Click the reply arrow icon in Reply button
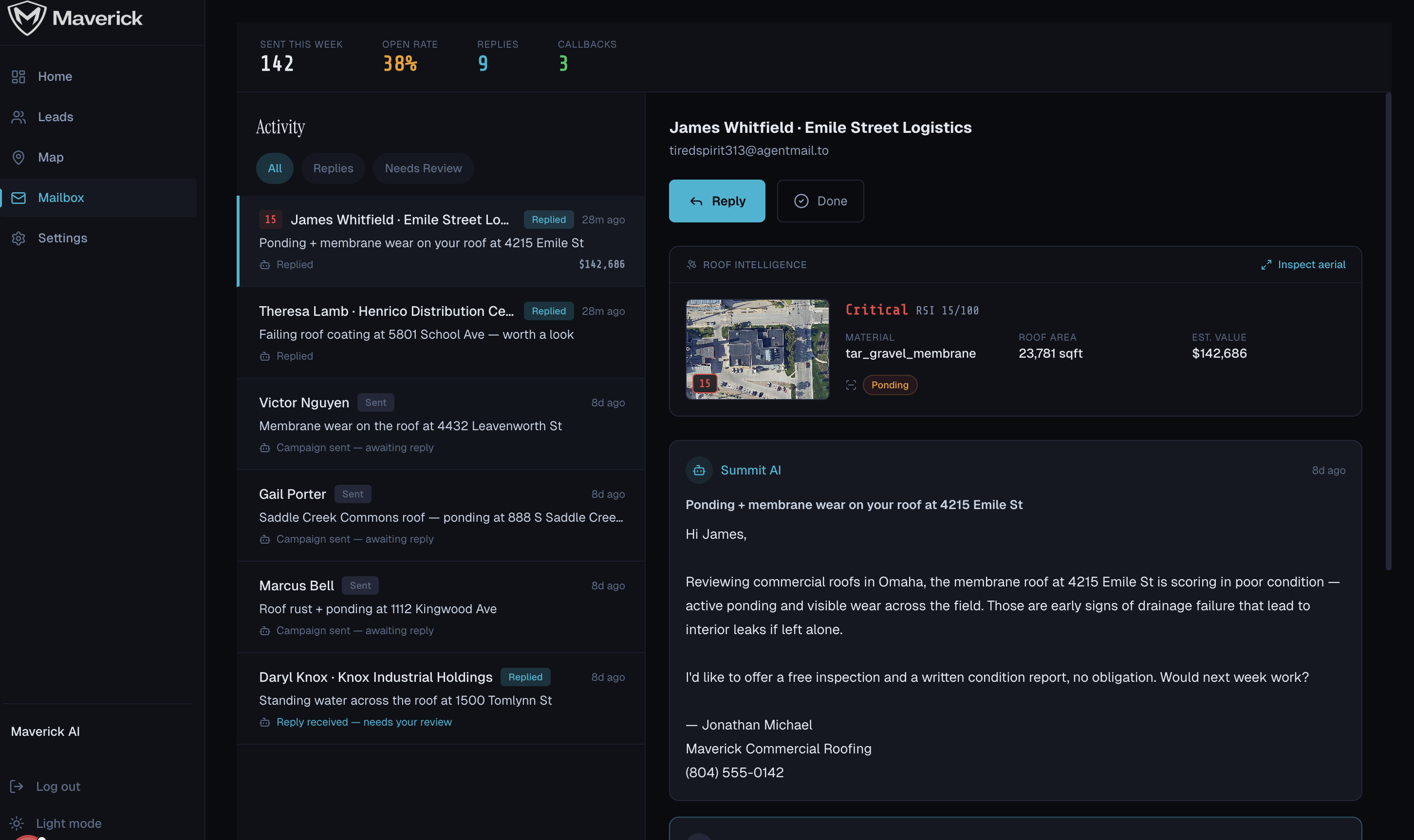This screenshot has width=1414, height=840. (696, 201)
